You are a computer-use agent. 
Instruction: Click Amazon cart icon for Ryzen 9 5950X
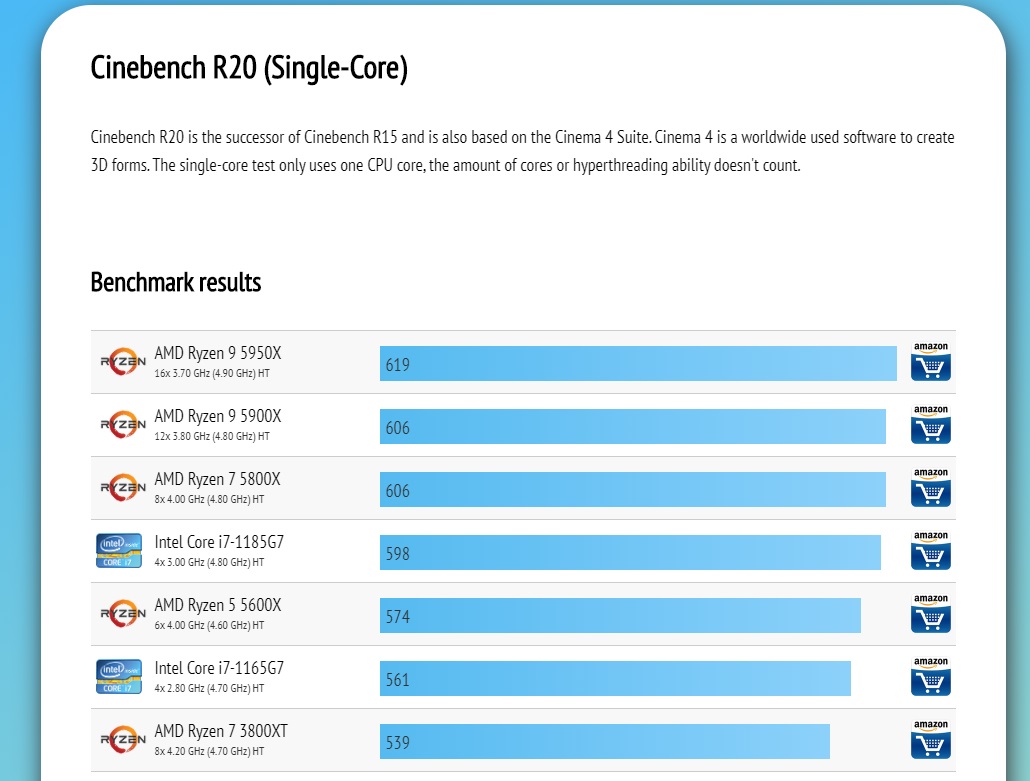pyautogui.click(x=930, y=362)
